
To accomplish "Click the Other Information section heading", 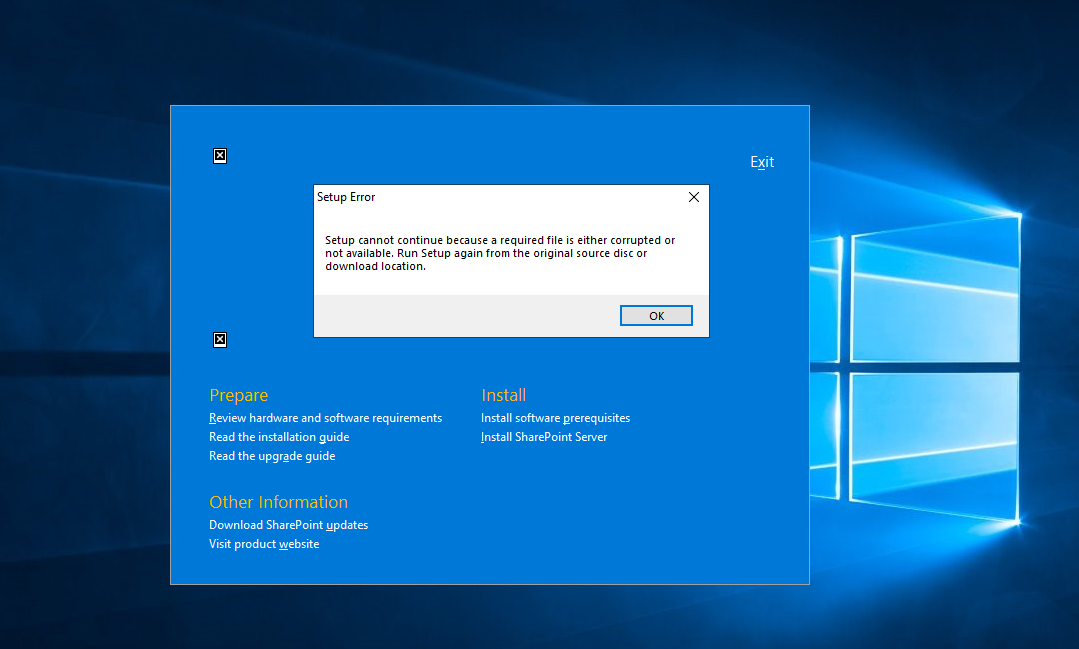I will pyautogui.click(x=278, y=501).
